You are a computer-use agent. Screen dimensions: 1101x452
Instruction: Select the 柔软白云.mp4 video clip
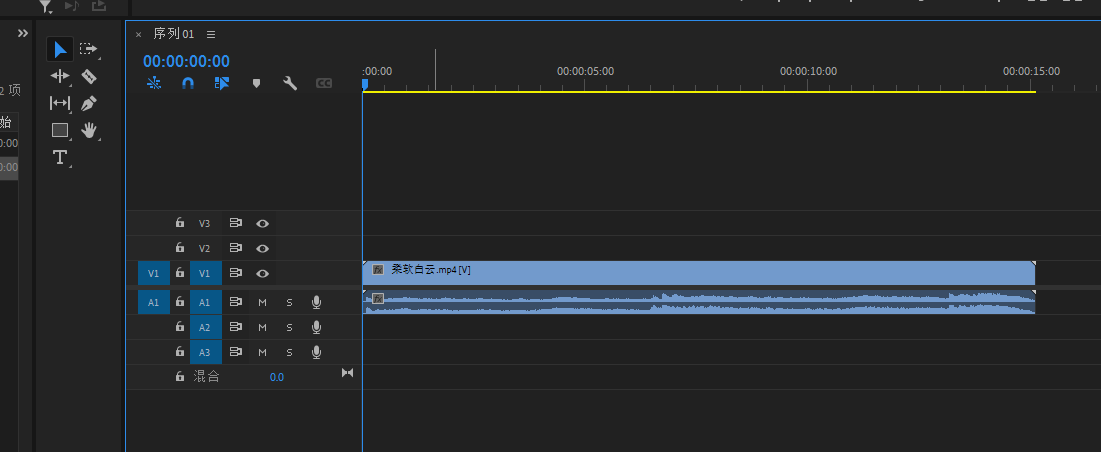[x=700, y=272]
